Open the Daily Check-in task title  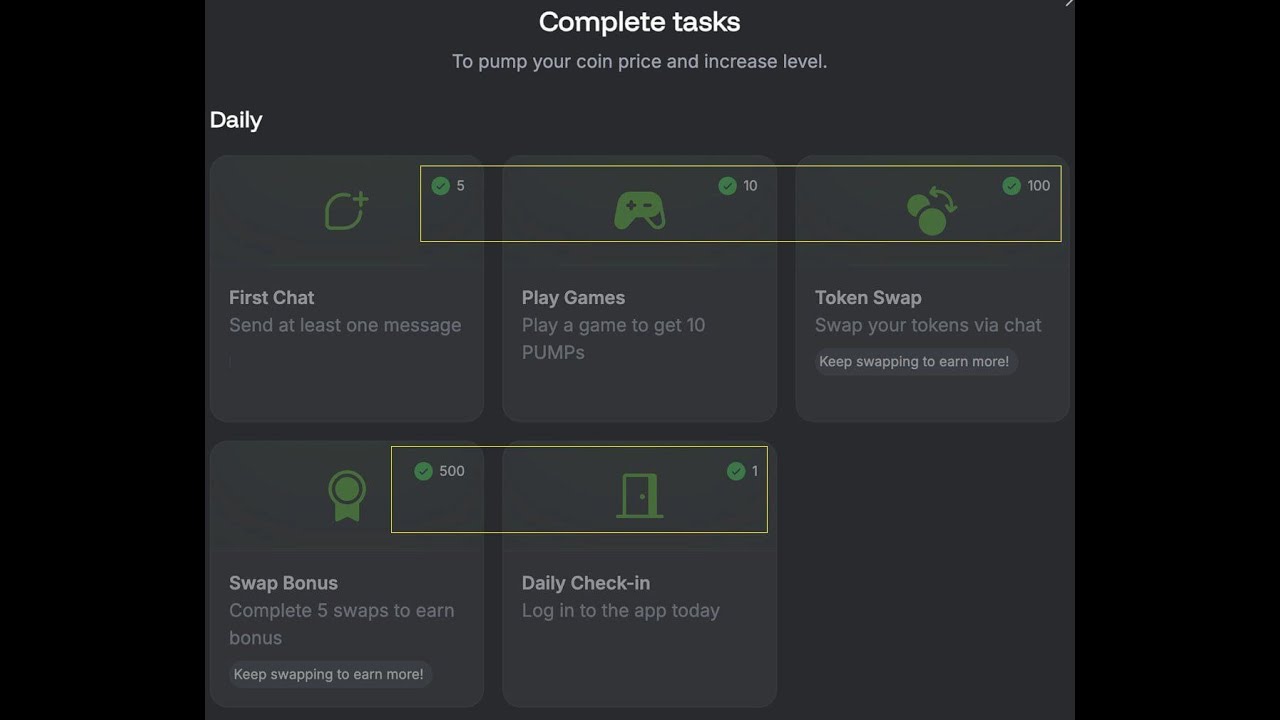(586, 583)
